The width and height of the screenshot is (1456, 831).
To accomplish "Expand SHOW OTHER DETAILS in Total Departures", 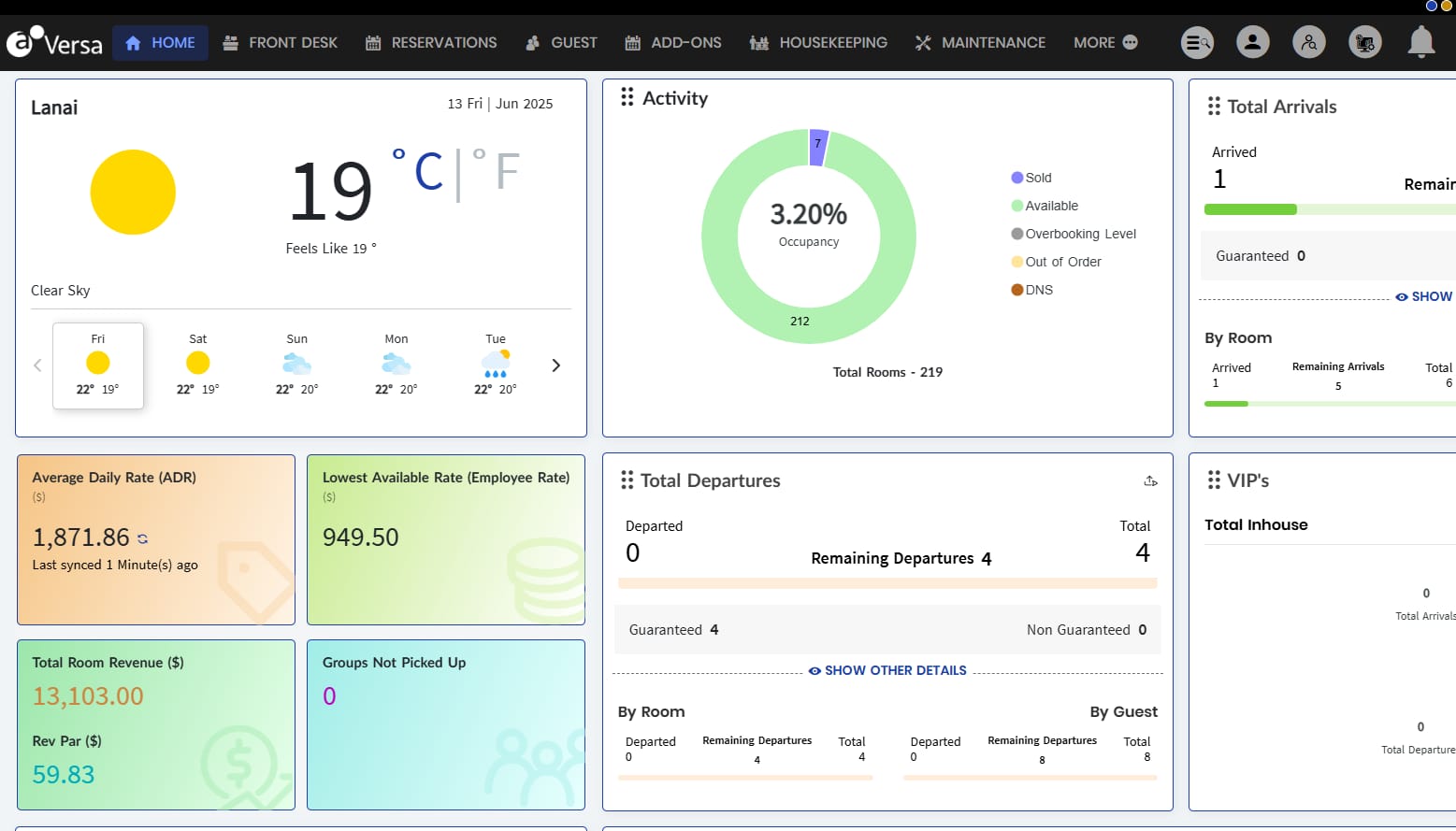I will 887,670.
